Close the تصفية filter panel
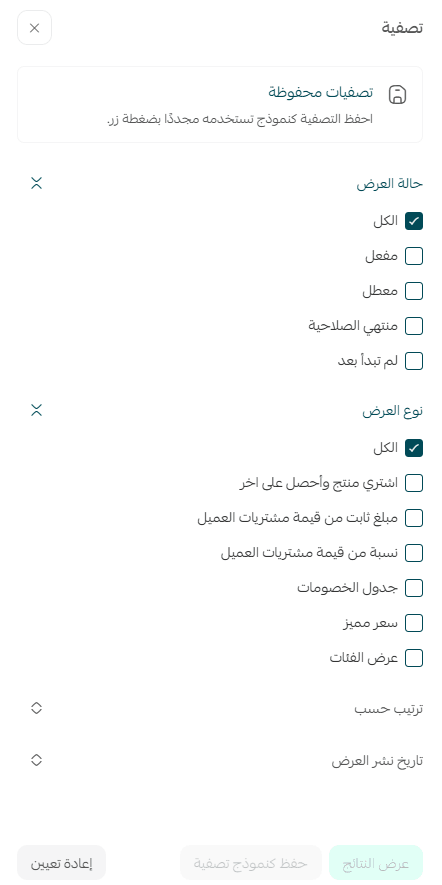This screenshot has height=885, width=442. click(34, 28)
